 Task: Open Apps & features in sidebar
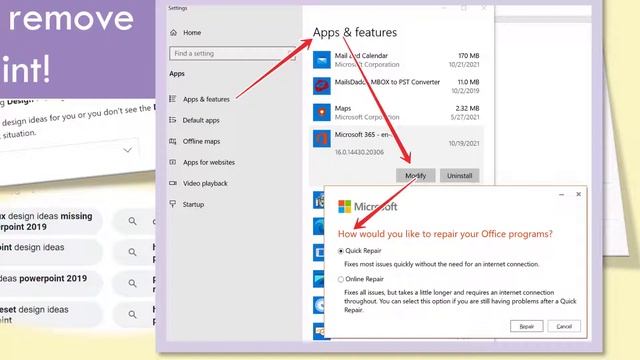click(x=206, y=99)
